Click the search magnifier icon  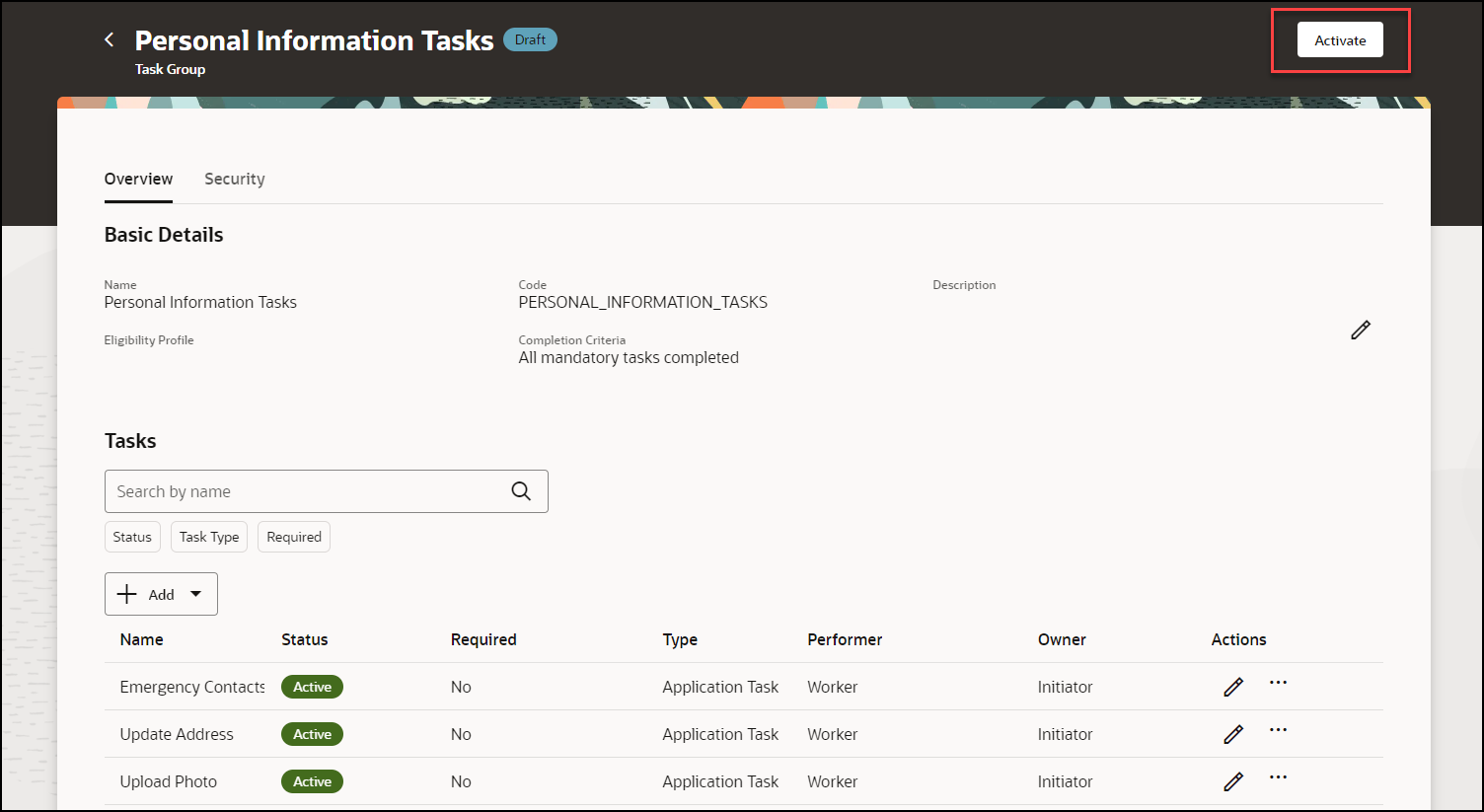pos(521,491)
